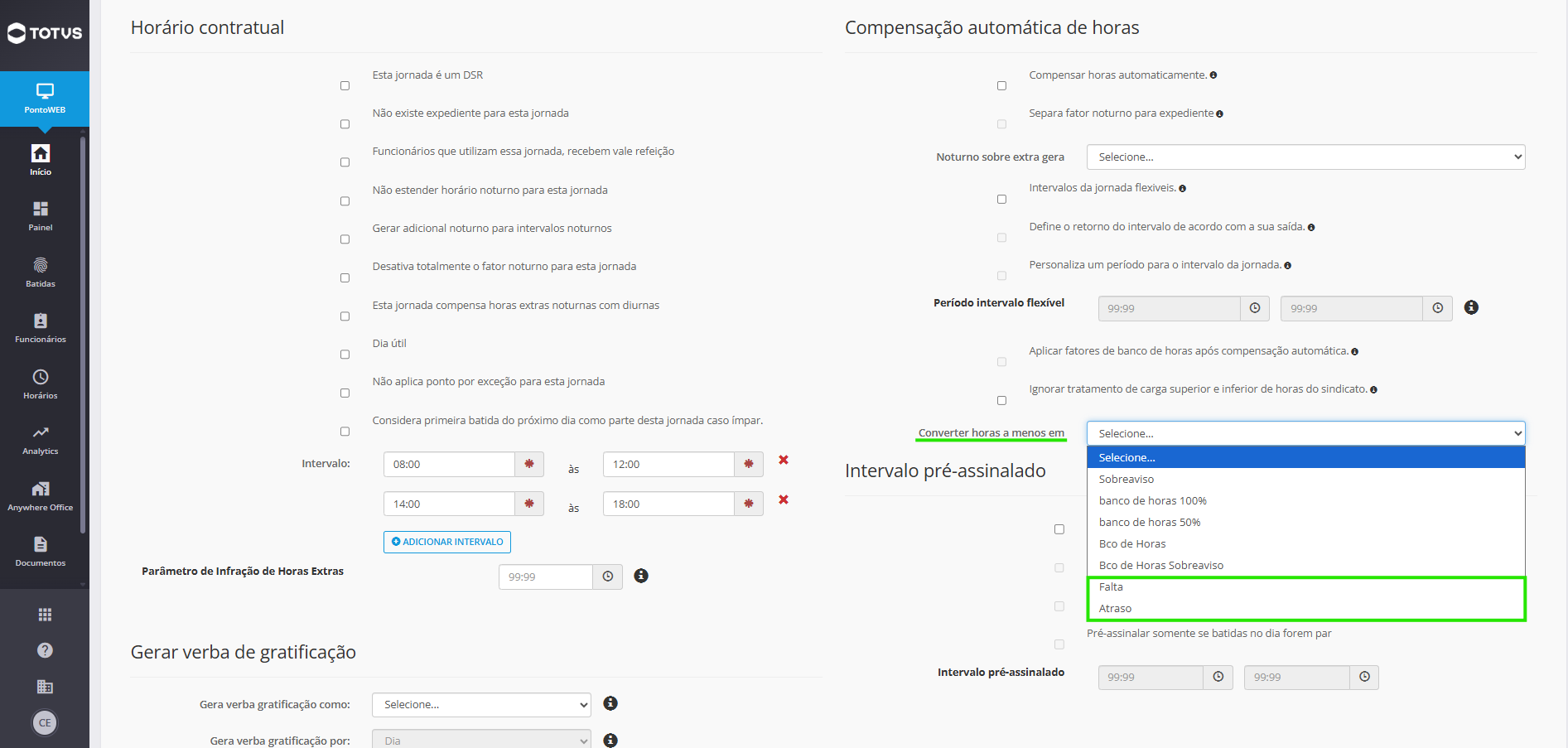
Task: Select 'Atraso' option
Action: click(x=1306, y=608)
